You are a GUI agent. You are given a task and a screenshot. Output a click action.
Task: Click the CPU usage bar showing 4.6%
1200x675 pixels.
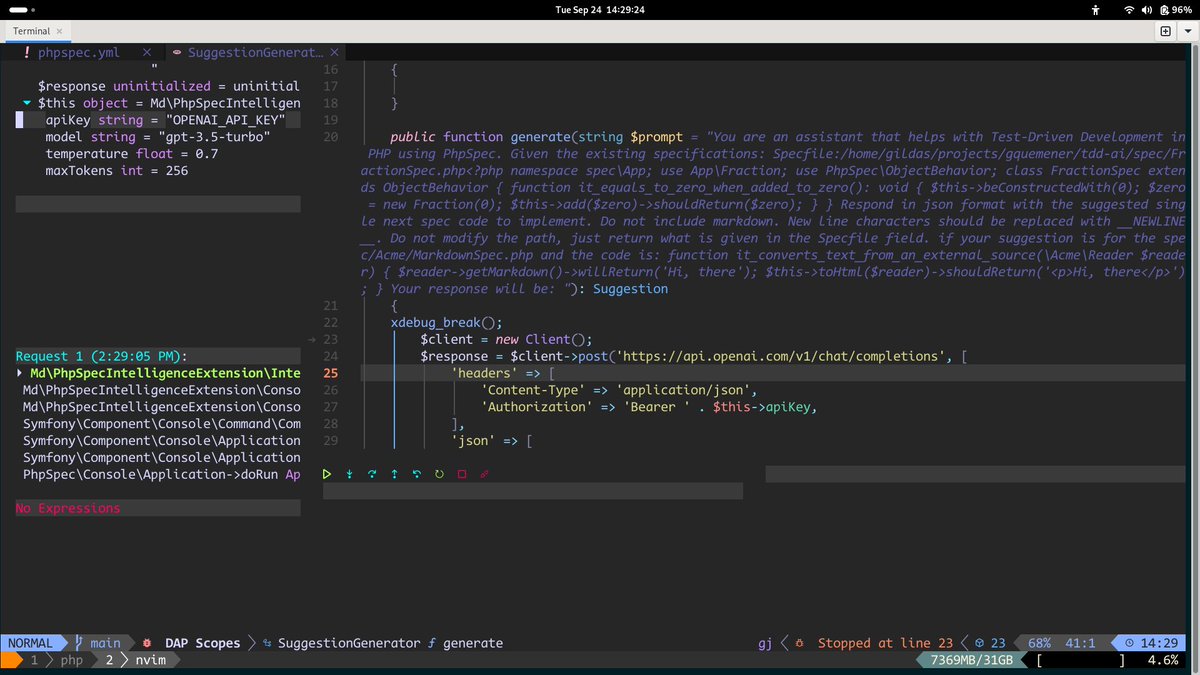tap(1108, 661)
